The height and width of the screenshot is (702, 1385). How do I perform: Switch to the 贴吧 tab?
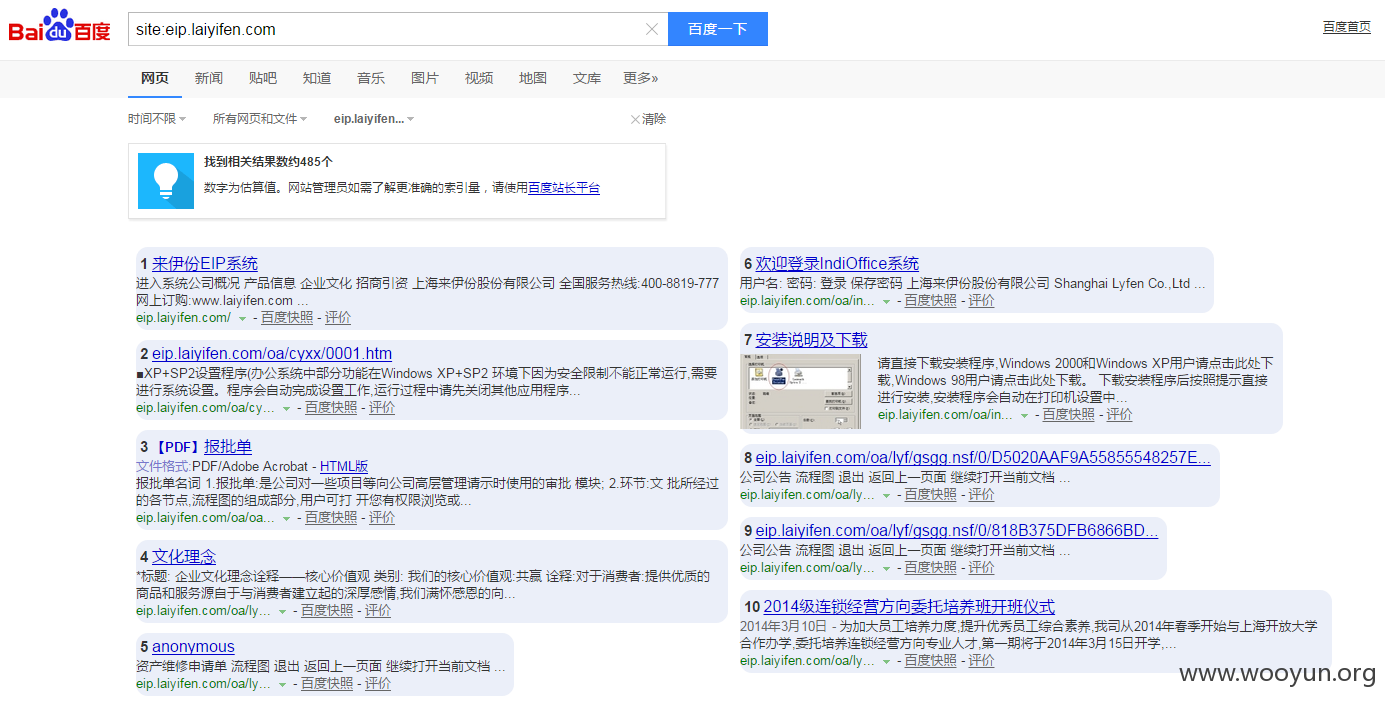[263, 78]
